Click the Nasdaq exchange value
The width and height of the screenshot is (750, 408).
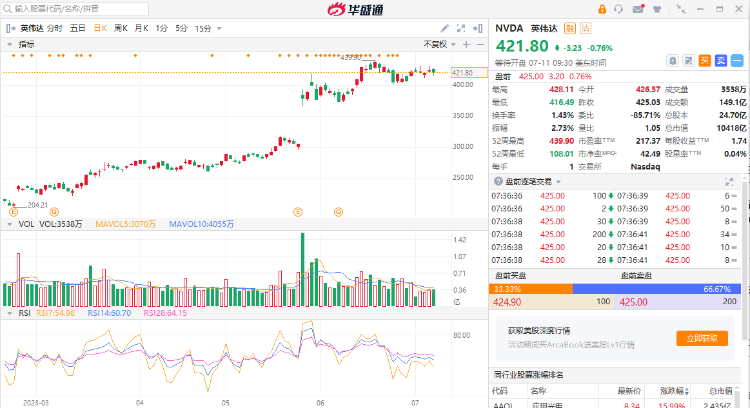pyautogui.click(x=645, y=166)
